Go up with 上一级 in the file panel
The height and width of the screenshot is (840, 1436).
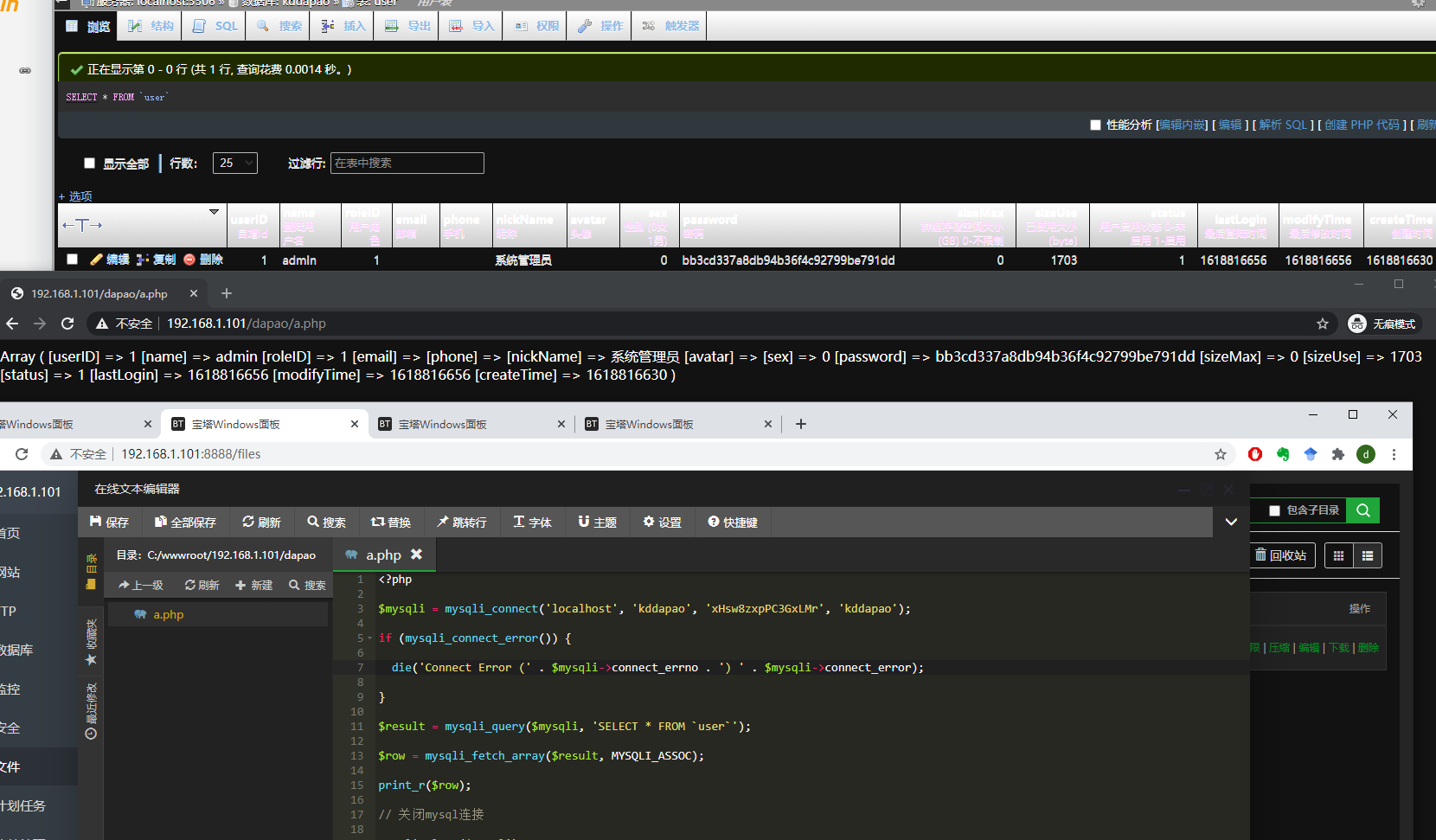point(141,585)
